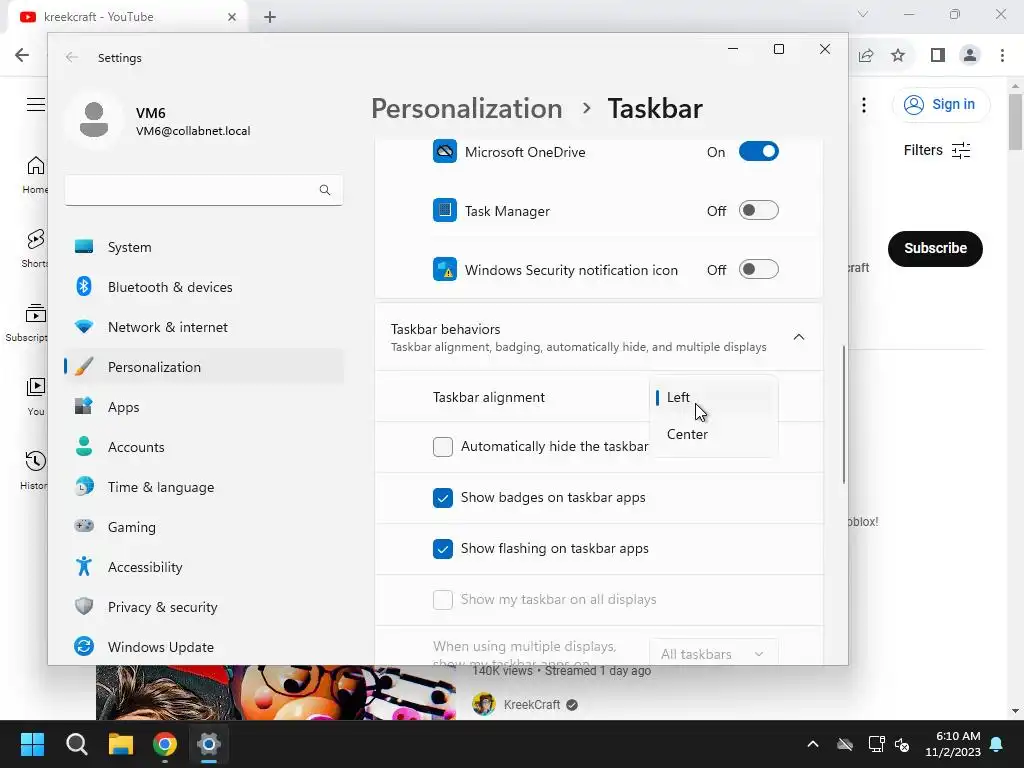Screen dimensions: 1024x768
Task: Click the KreekCraft channel name link
Action: coord(532,705)
